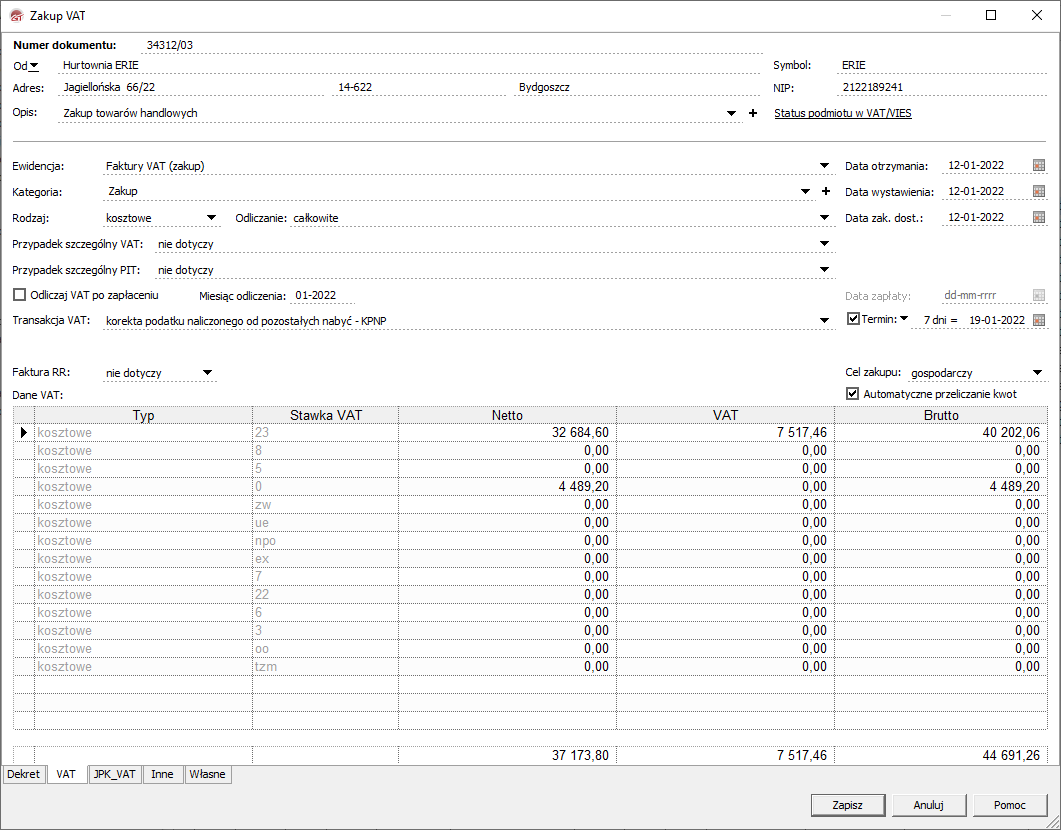The height and width of the screenshot is (830, 1061).
Task: Switch to the Inne tab
Action: (x=162, y=774)
